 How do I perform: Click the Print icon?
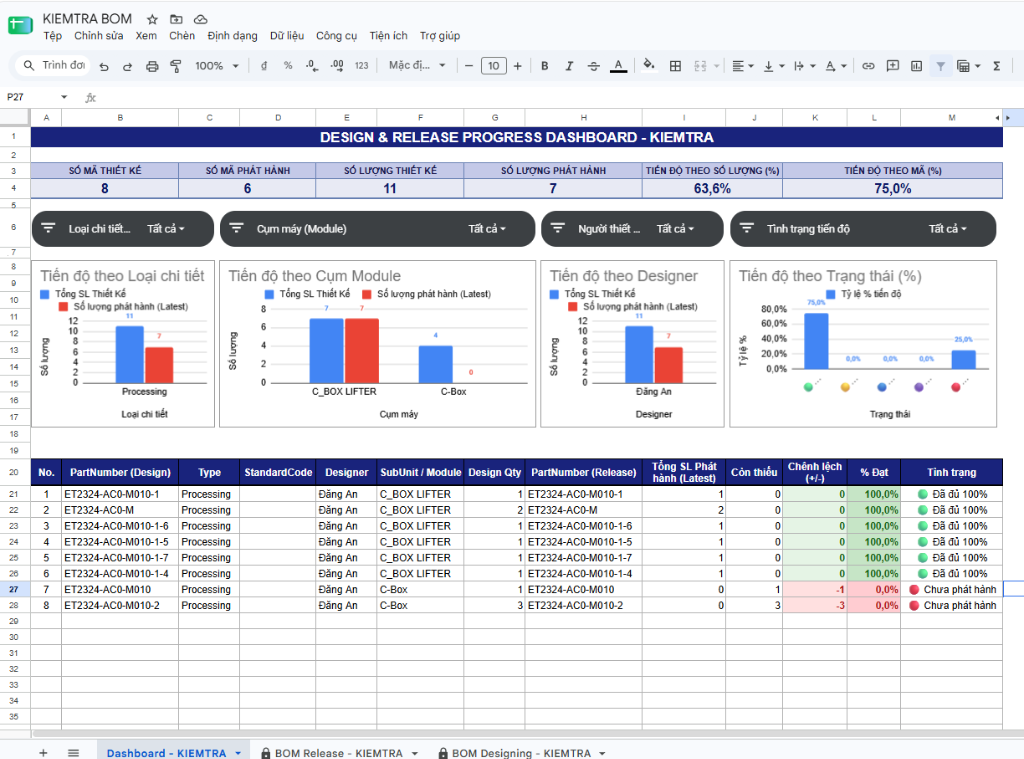point(152,66)
